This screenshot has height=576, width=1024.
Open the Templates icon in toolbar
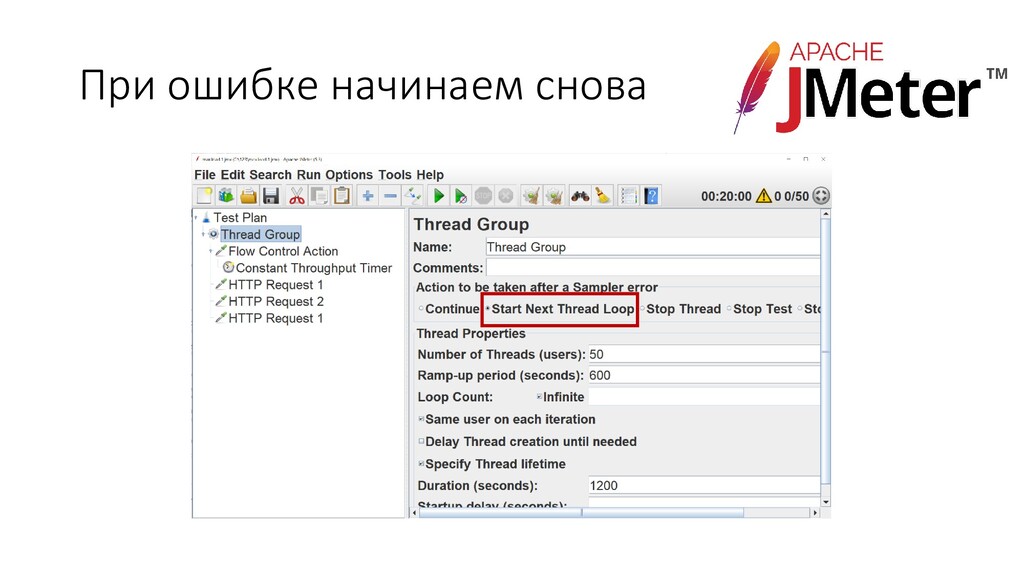click(x=226, y=195)
